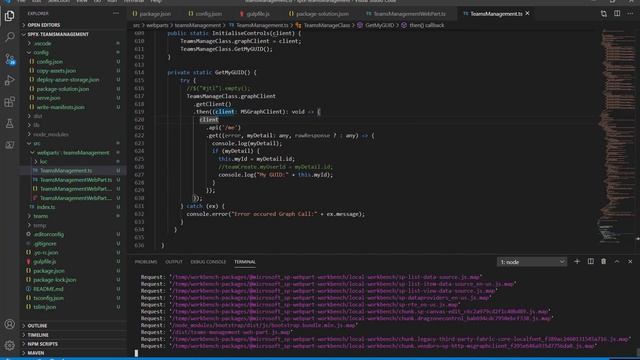The width and height of the screenshot is (640, 360).
Task: Open the Explorer view in activity bar
Action: [9, 16]
